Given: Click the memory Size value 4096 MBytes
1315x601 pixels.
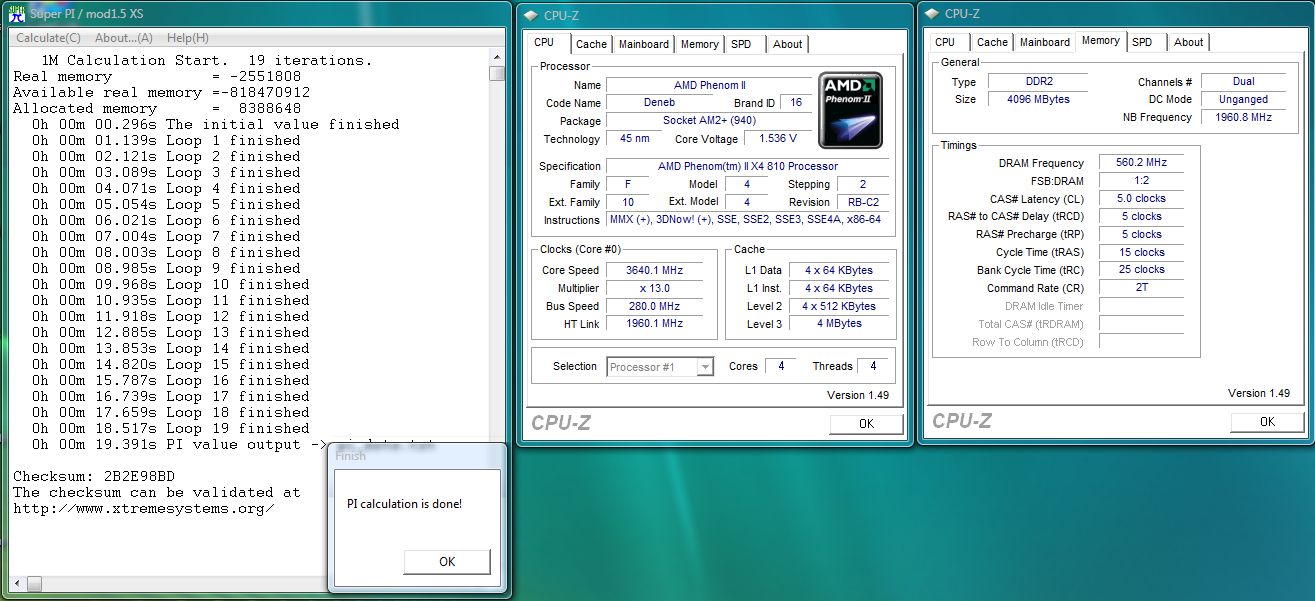Looking at the screenshot, I should pyautogui.click(x=1038, y=100).
